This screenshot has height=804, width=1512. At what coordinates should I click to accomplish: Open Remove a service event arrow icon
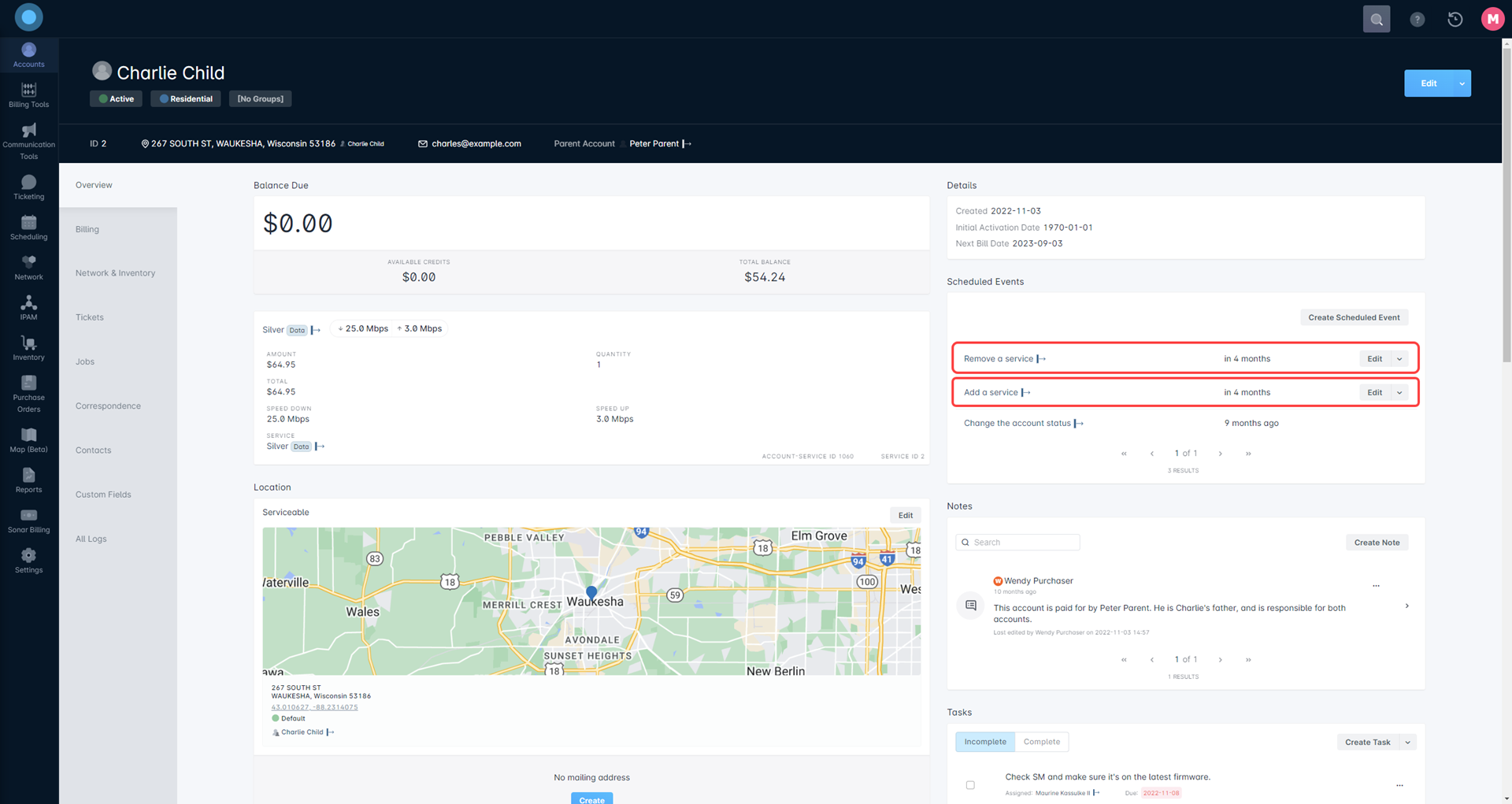[x=1041, y=358]
